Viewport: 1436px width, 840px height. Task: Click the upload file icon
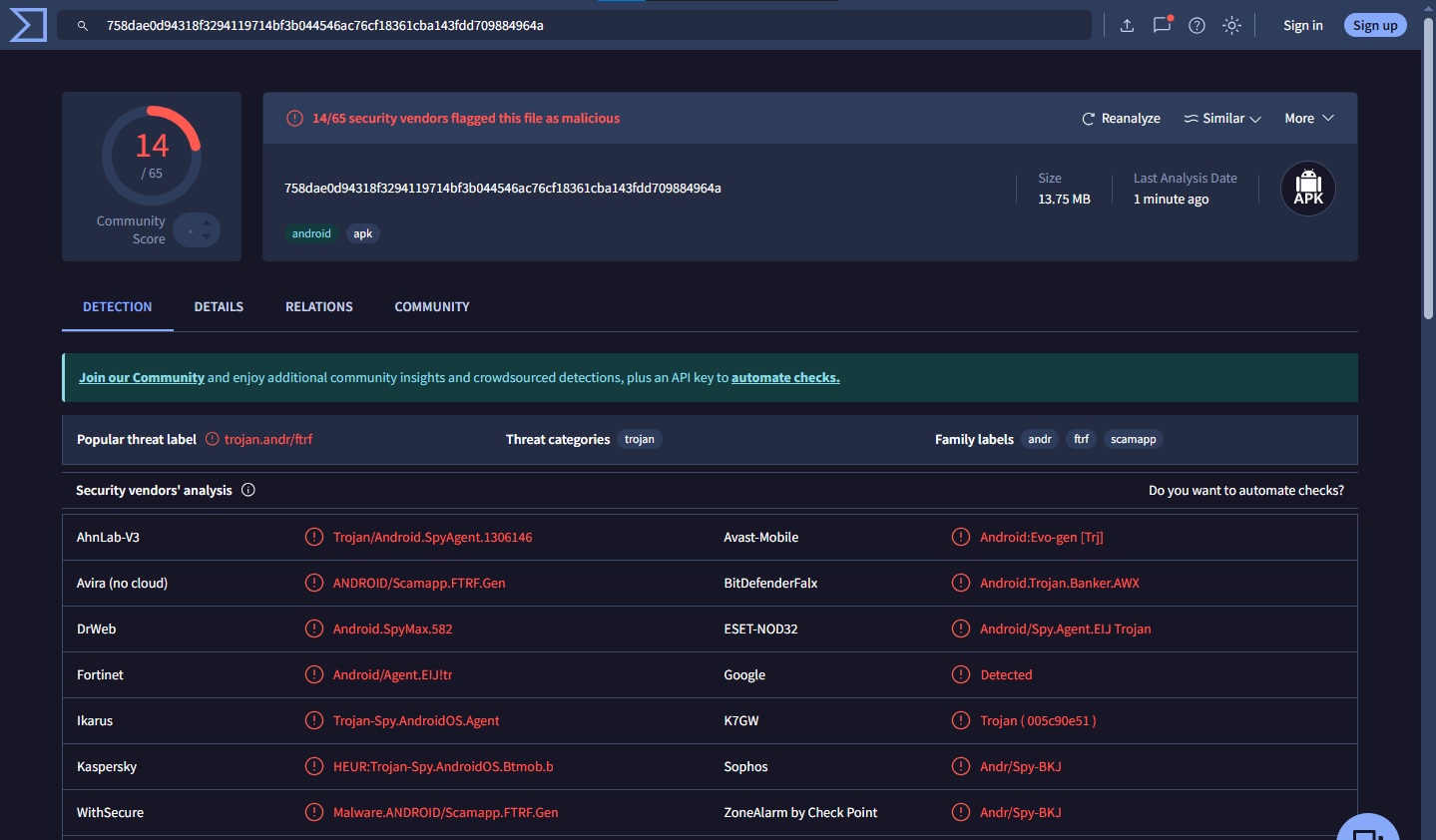coord(1127,26)
